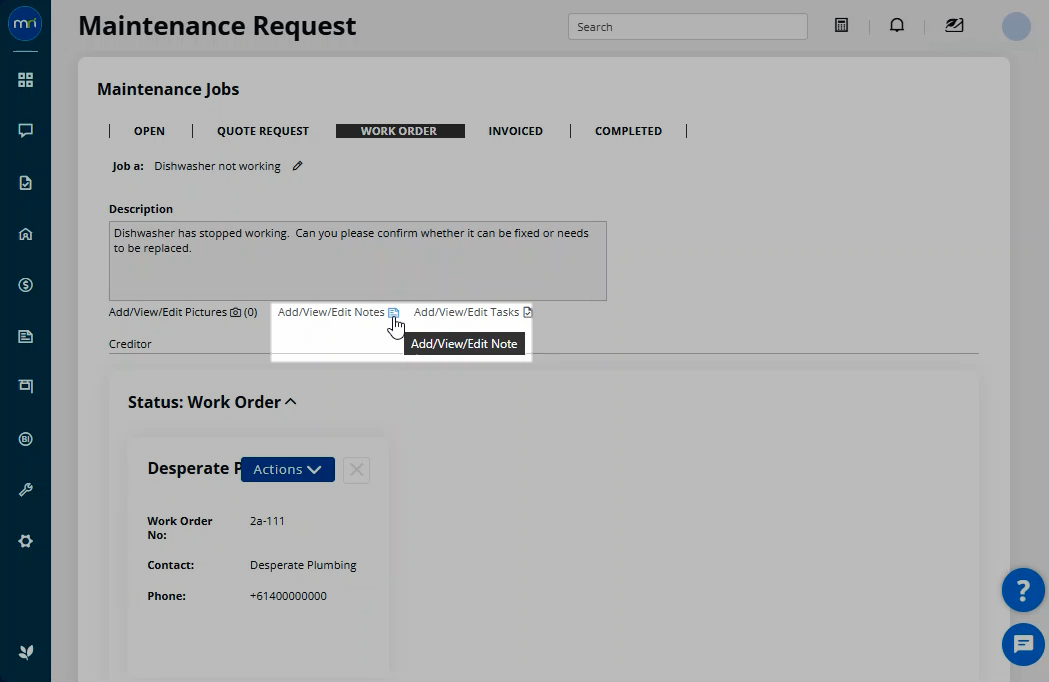Open the properties house sidebar icon

pos(25,234)
